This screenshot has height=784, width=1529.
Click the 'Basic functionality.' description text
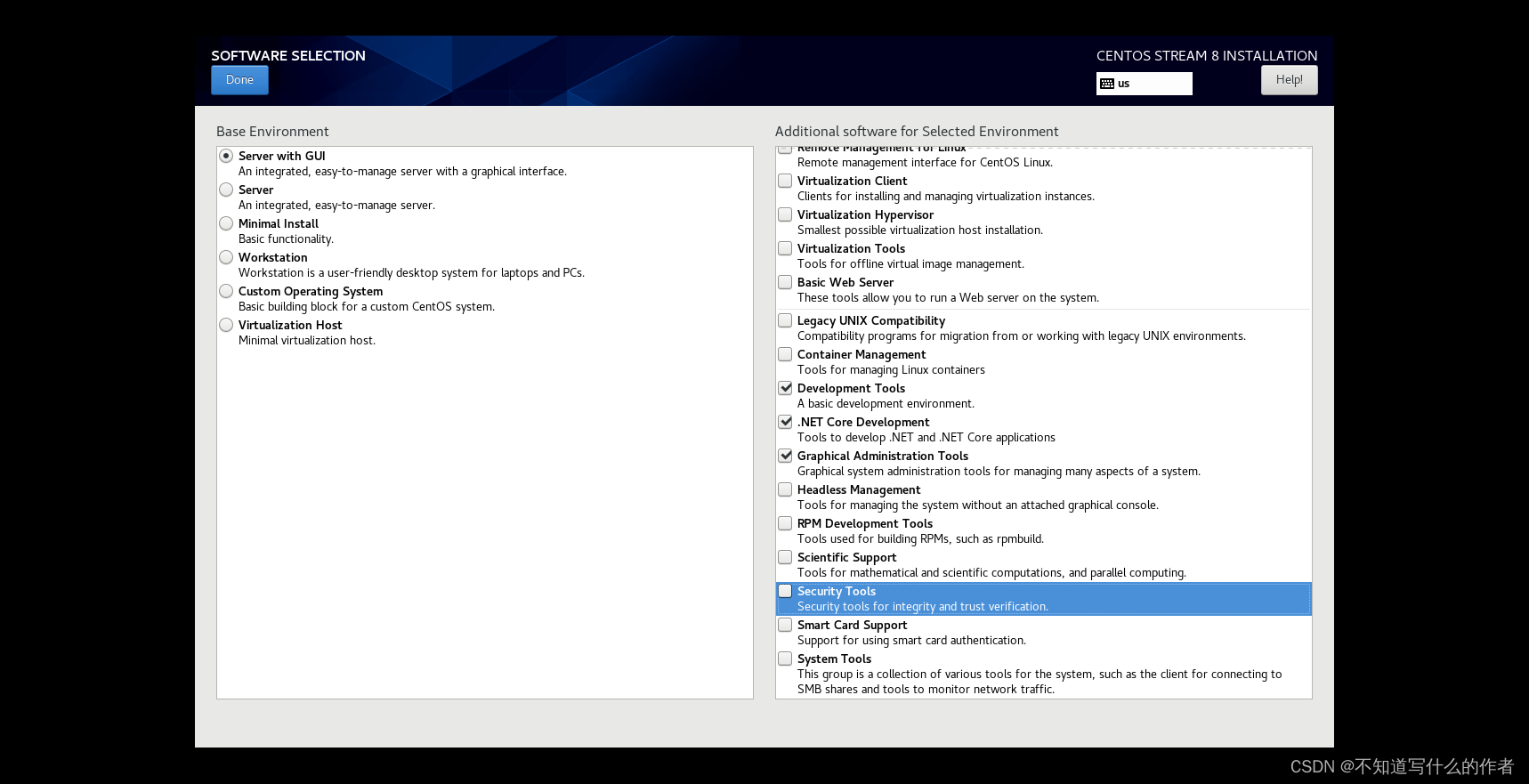click(x=286, y=239)
